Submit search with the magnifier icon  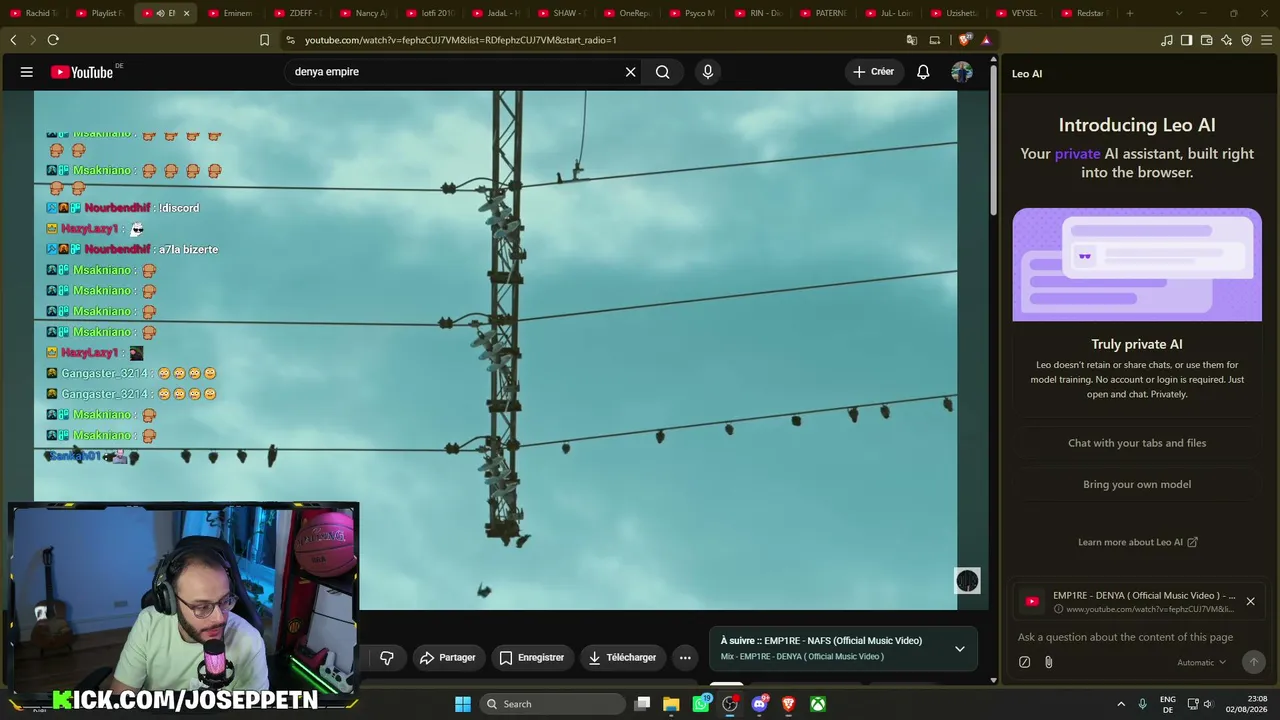coord(662,72)
